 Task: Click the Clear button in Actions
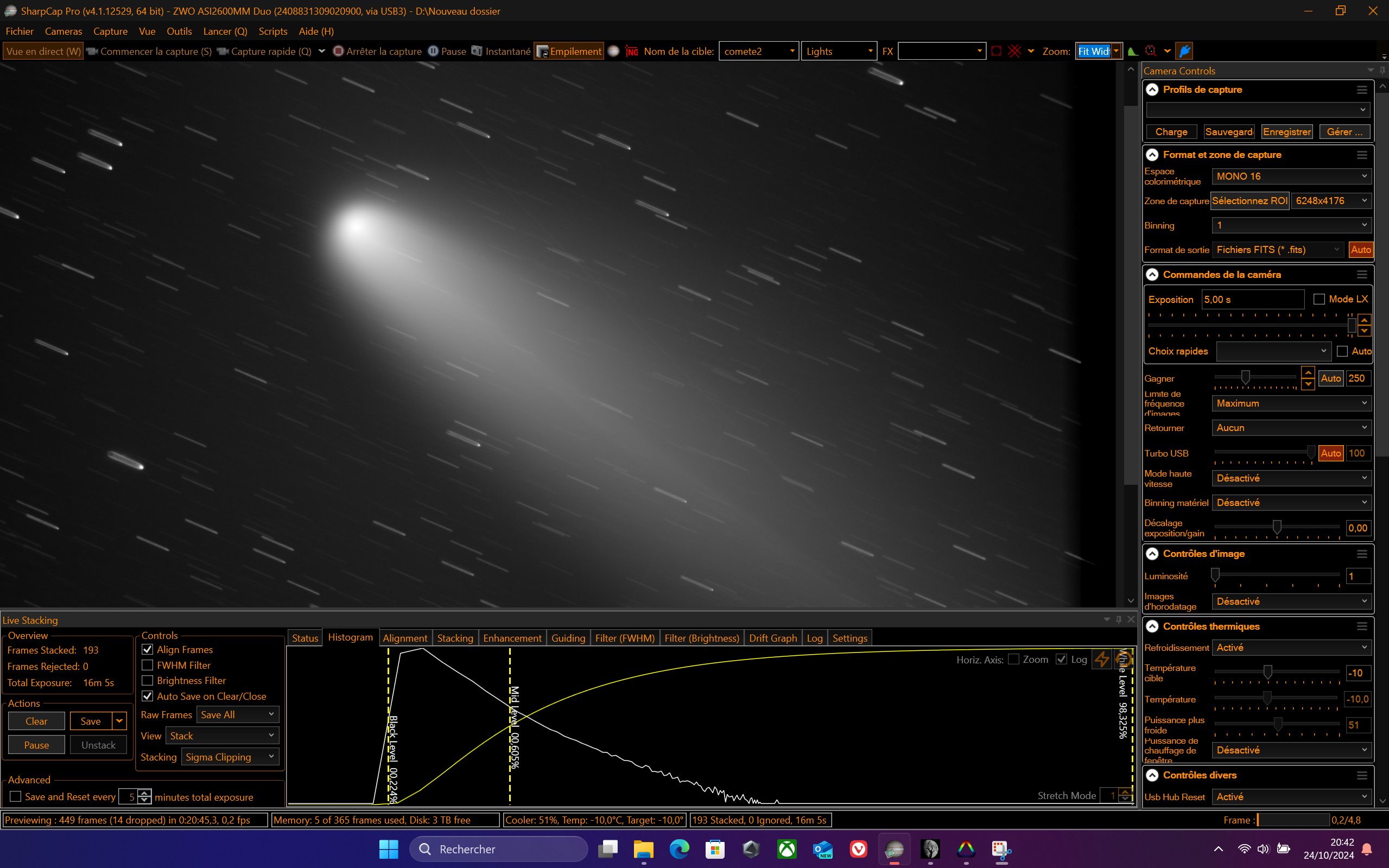click(36, 721)
